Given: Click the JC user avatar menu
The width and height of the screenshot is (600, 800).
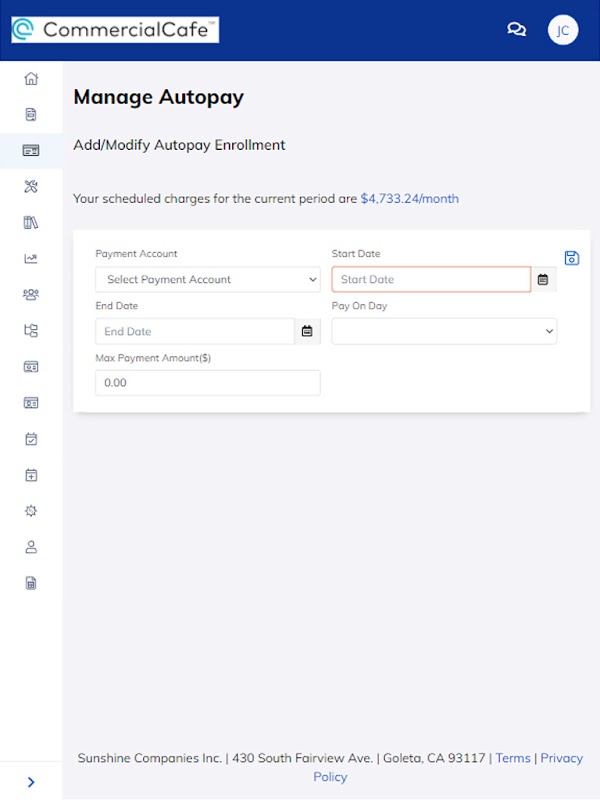Looking at the screenshot, I should (x=563, y=30).
